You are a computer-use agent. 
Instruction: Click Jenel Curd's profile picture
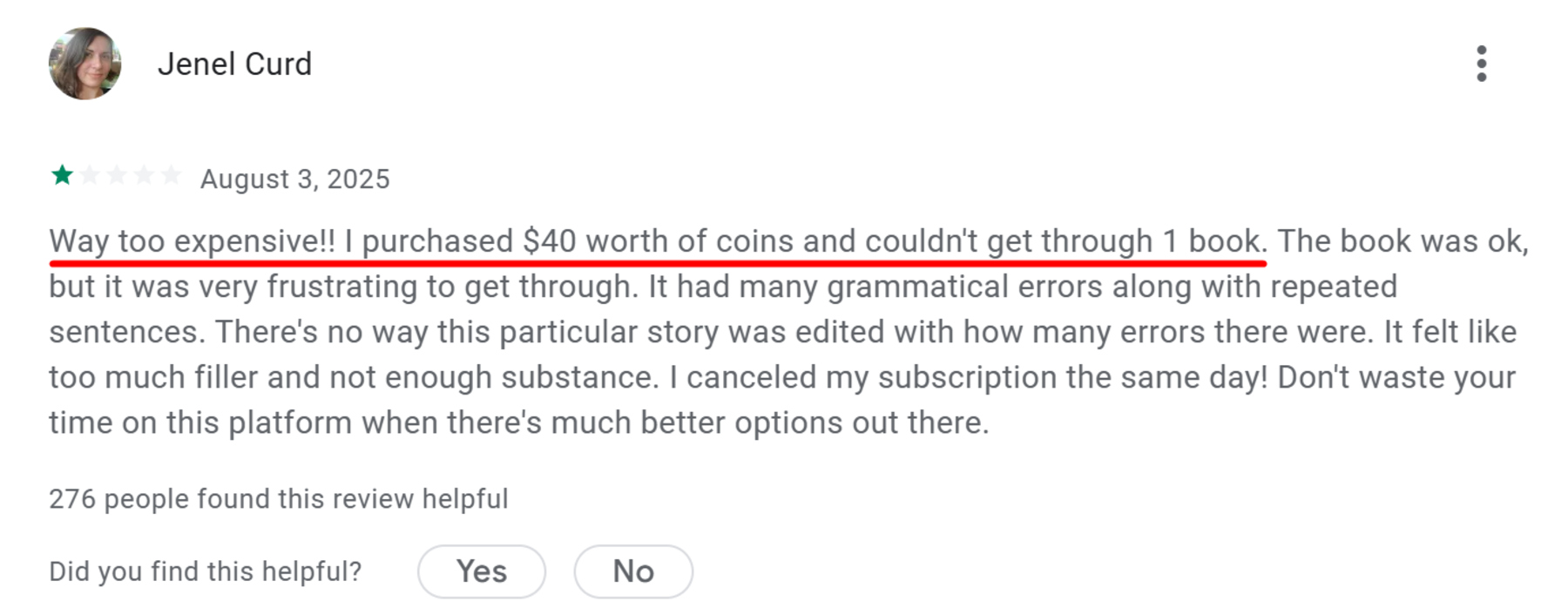tap(84, 64)
